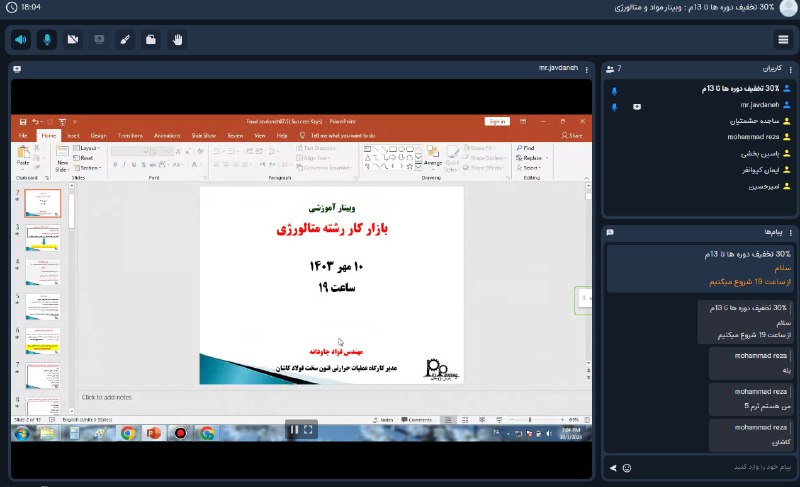This screenshot has height=487, width=800.
Task: Click the Reset slide button
Action: coord(83,158)
